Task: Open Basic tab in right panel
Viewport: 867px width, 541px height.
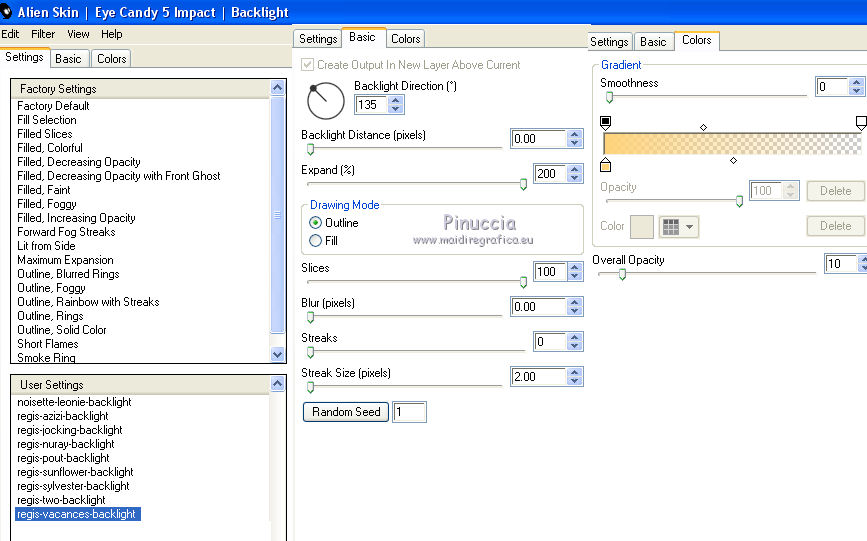Action: tap(653, 42)
